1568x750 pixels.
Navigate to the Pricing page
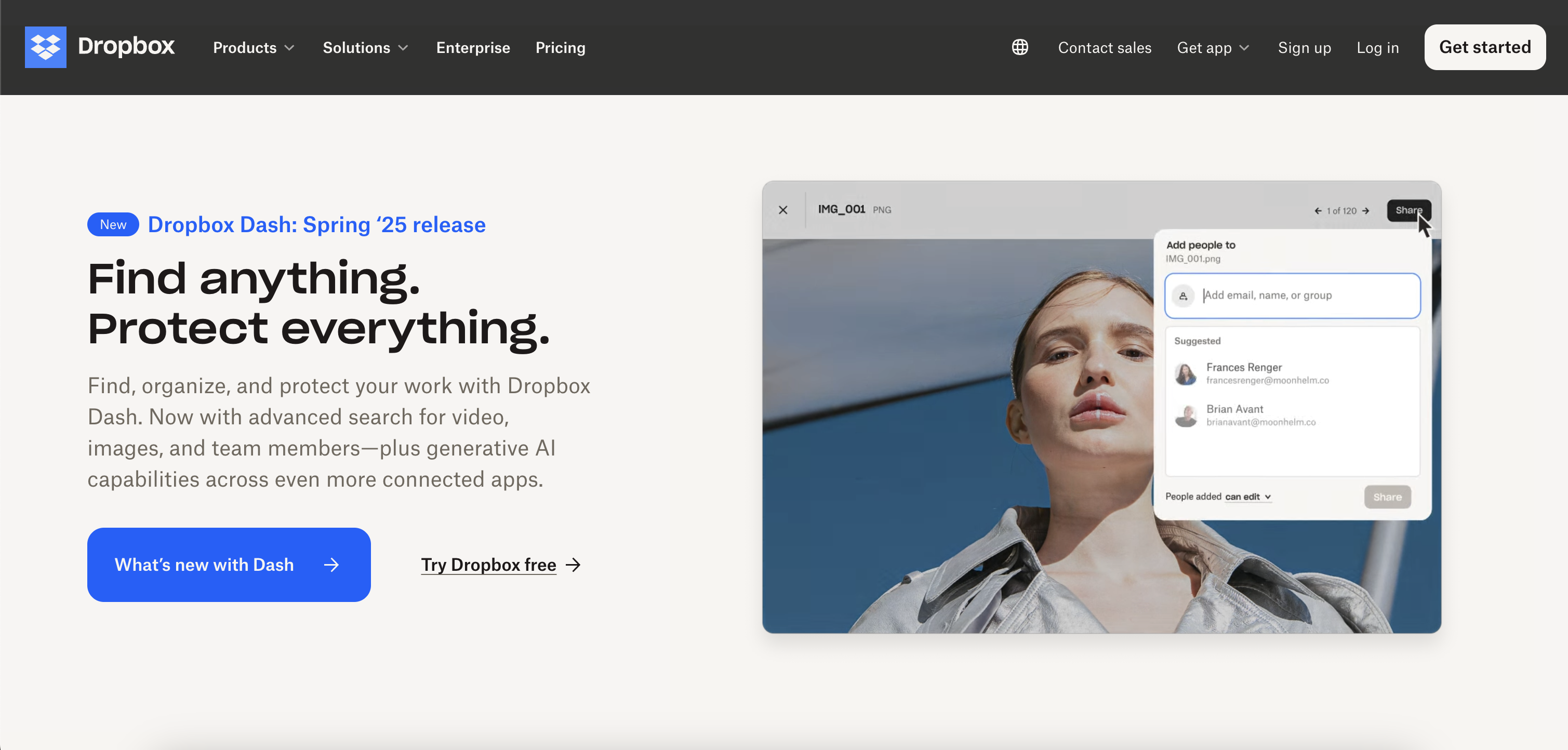[x=560, y=47]
